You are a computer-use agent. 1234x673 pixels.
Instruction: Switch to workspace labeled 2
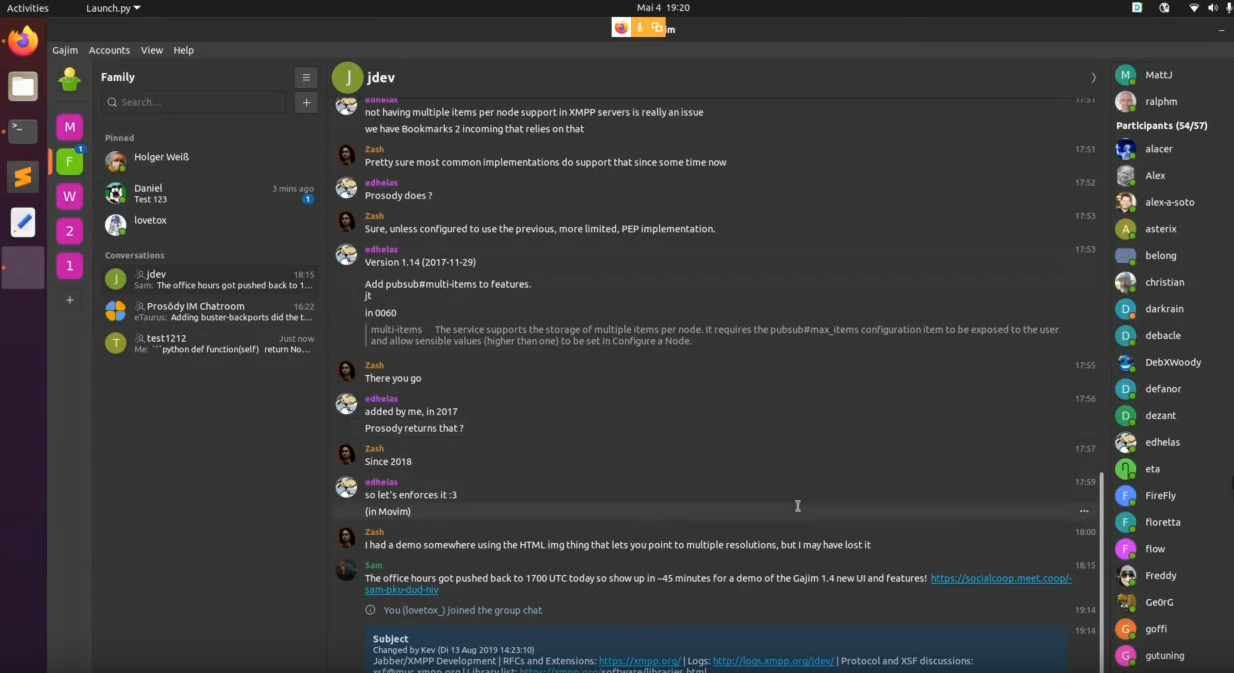tap(69, 231)
